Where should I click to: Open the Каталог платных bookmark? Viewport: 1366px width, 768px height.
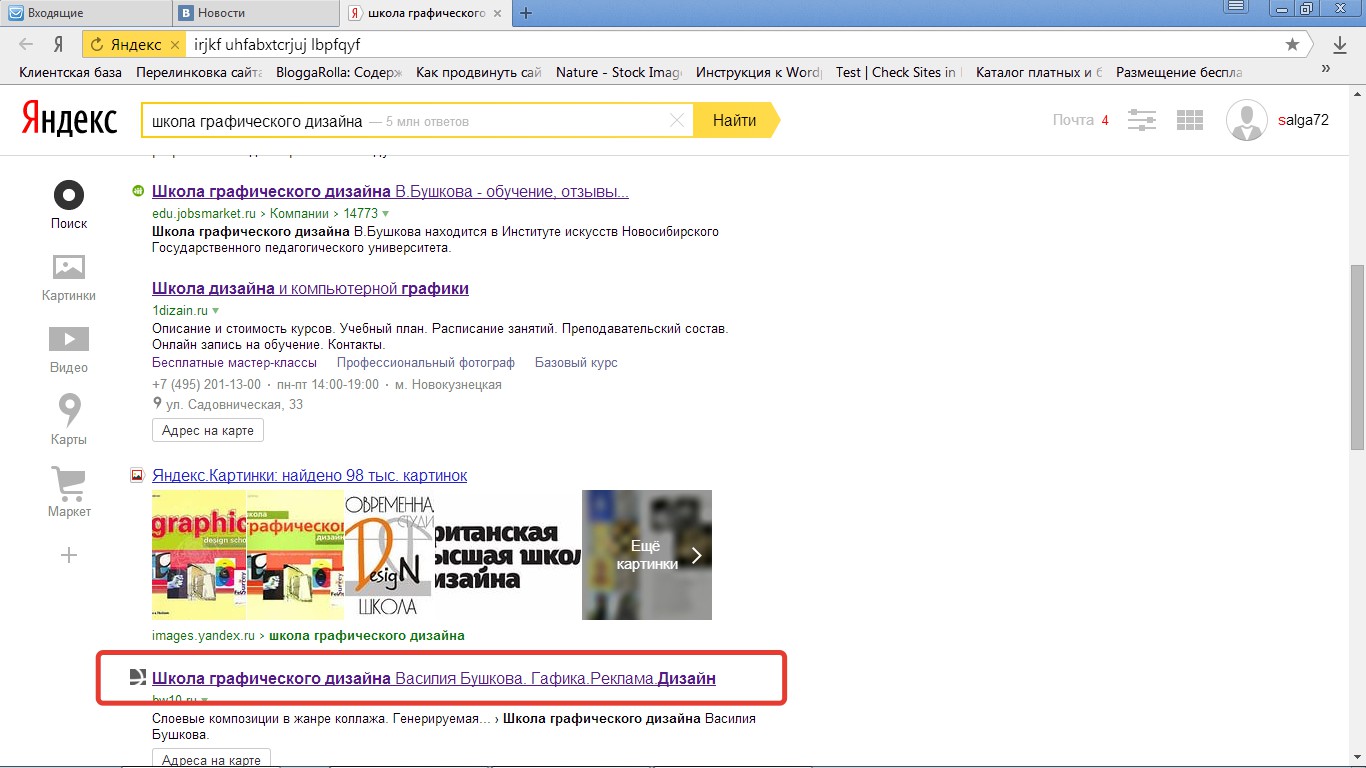click(1039, 72)
